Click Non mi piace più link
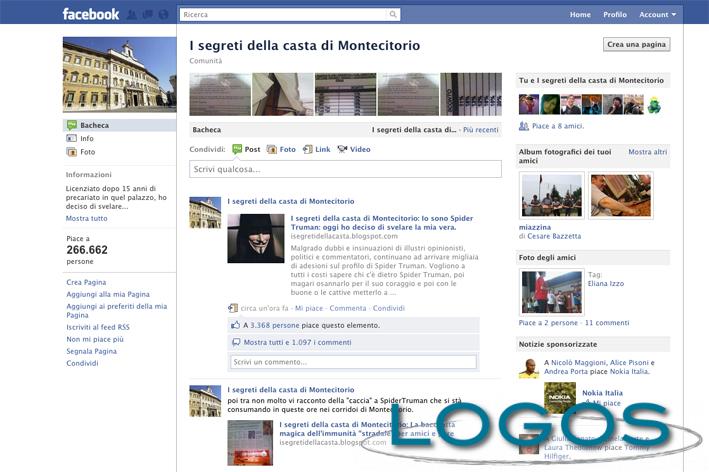Screen dimensions: 709x472 [95, 339]
